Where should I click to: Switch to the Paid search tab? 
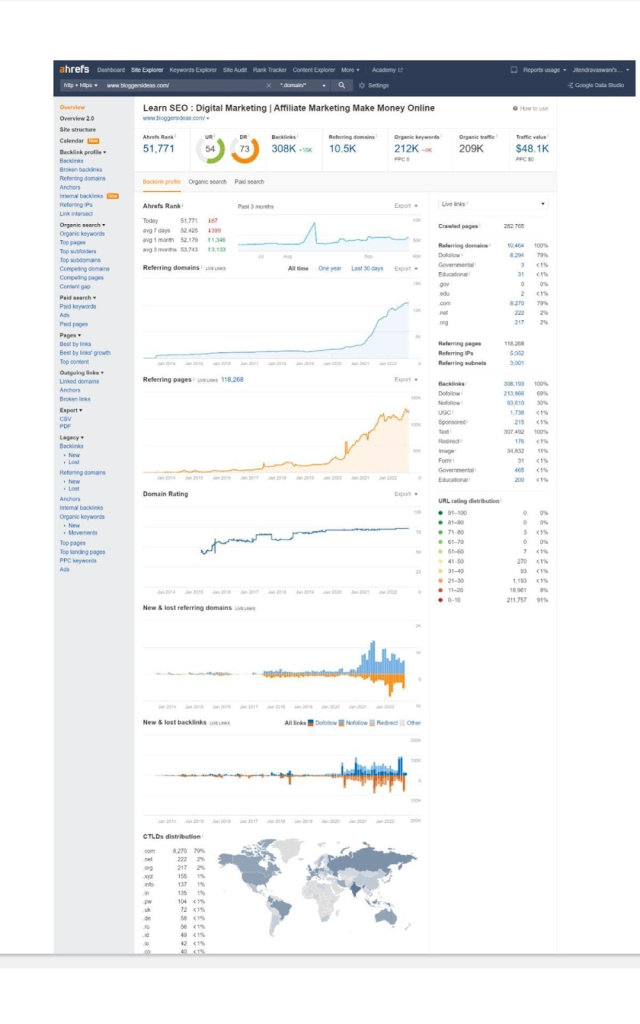tap(249, 182)
